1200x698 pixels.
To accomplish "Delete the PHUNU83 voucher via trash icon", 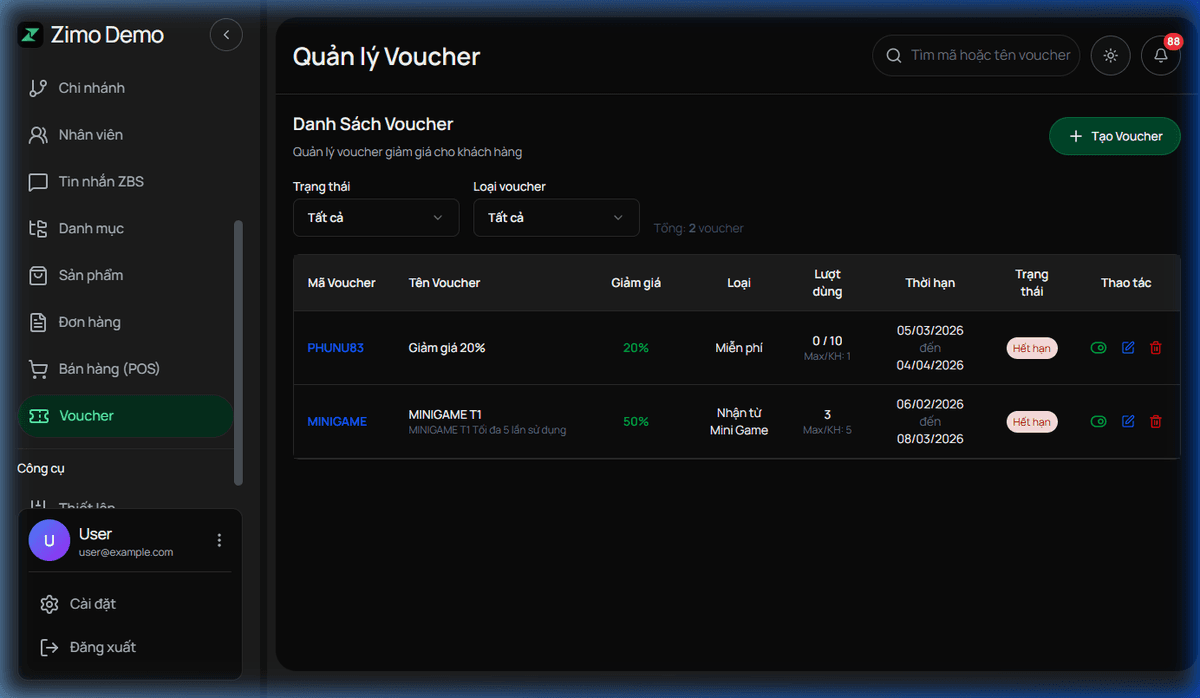I will (x=1156, y=348).
